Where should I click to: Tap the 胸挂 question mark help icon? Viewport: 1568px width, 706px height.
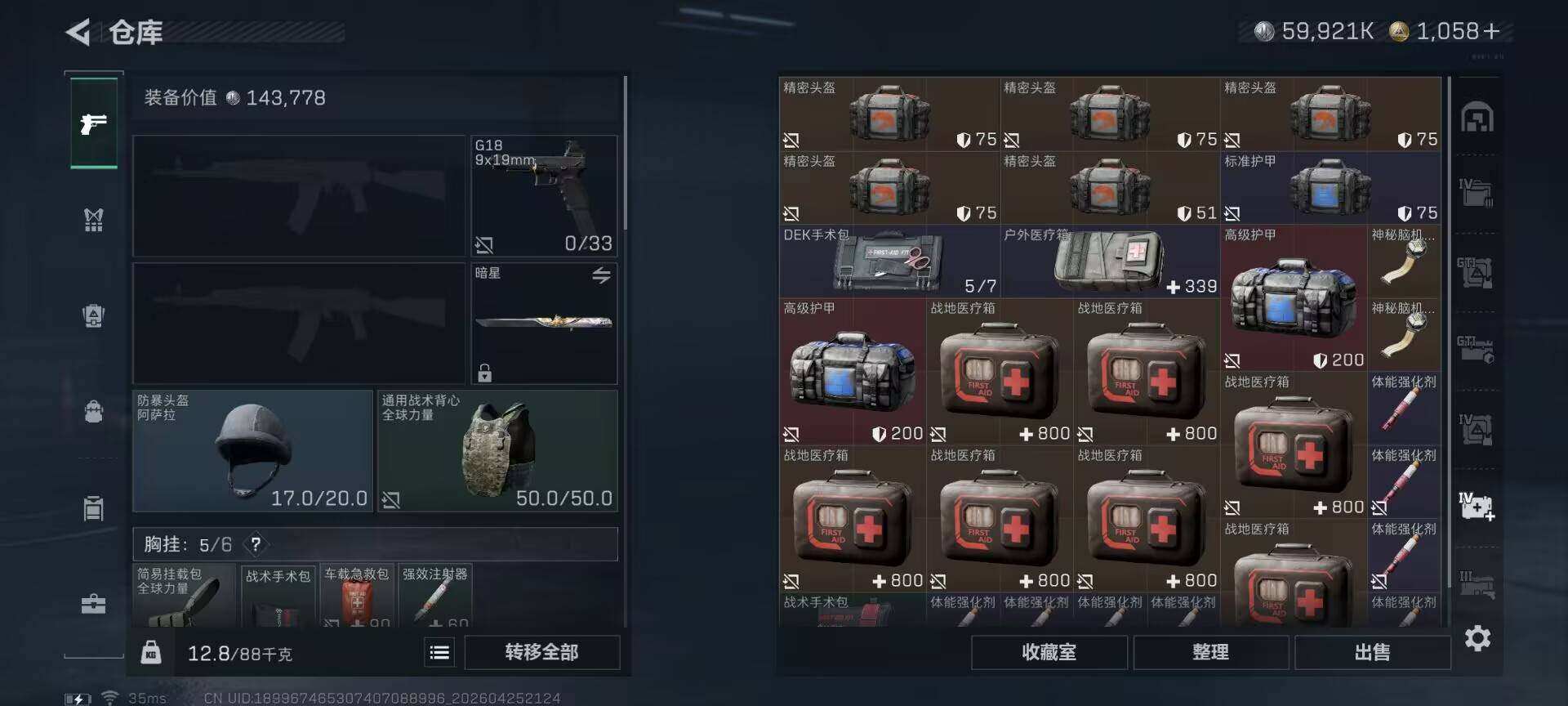(256, 544)
